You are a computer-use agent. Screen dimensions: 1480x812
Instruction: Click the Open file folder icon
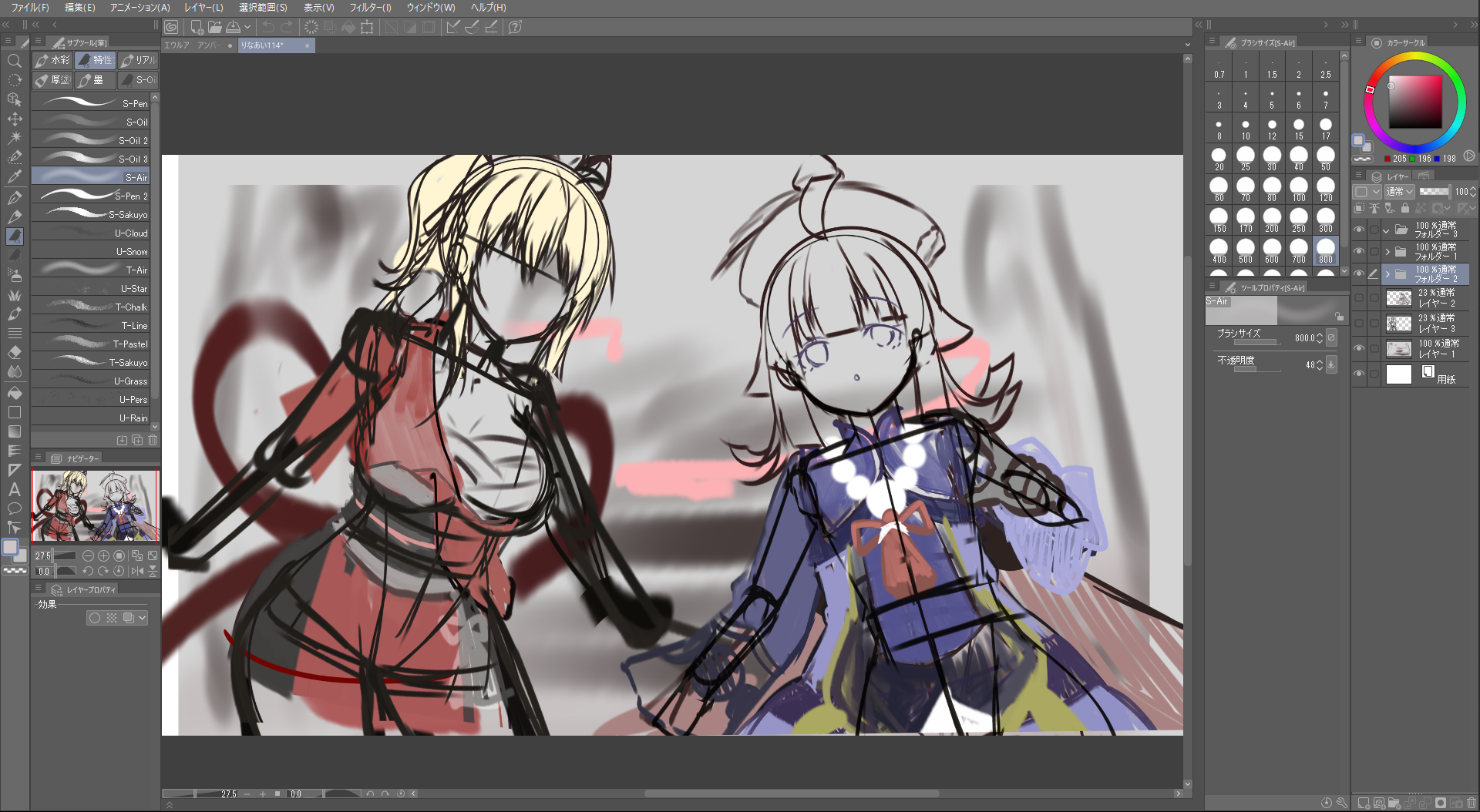[215, 27]
